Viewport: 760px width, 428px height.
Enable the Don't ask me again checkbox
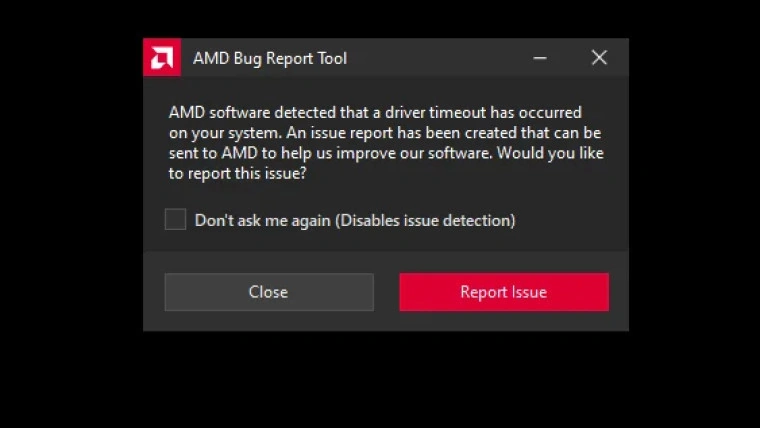click(x=176, y=220)
